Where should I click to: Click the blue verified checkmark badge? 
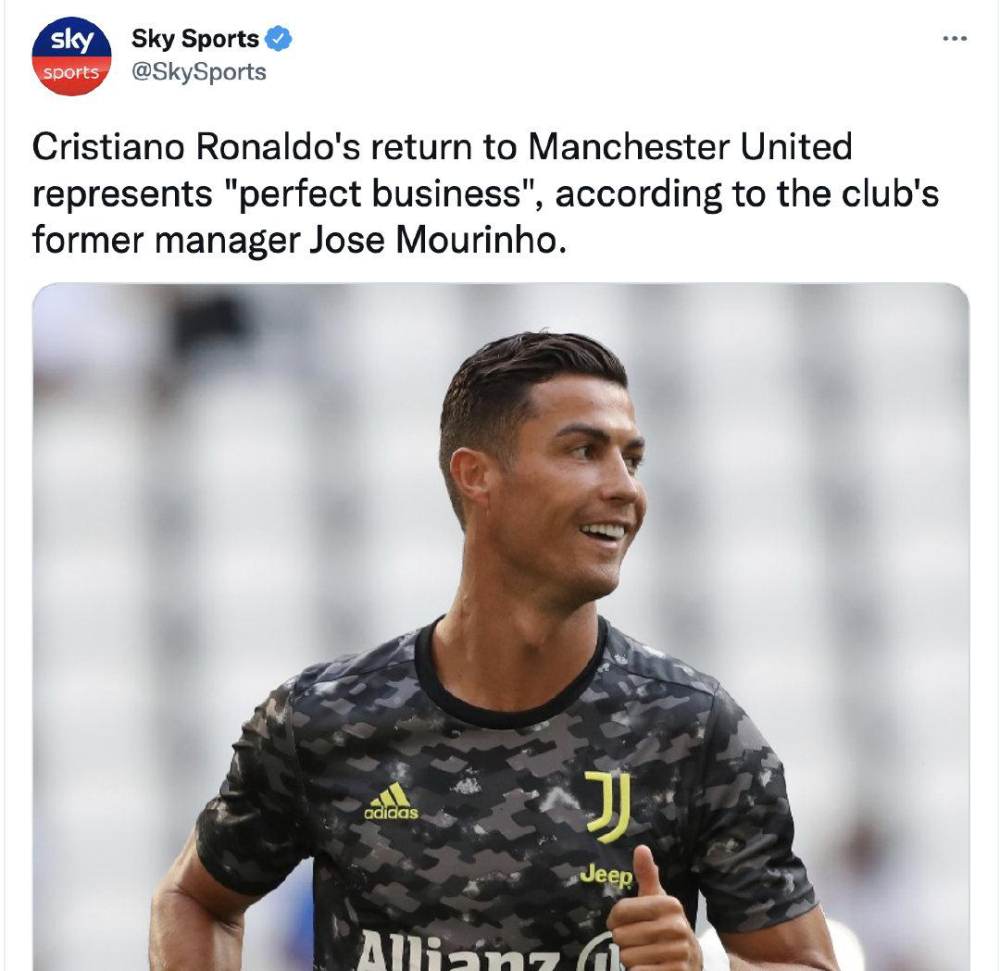(278, 39)
